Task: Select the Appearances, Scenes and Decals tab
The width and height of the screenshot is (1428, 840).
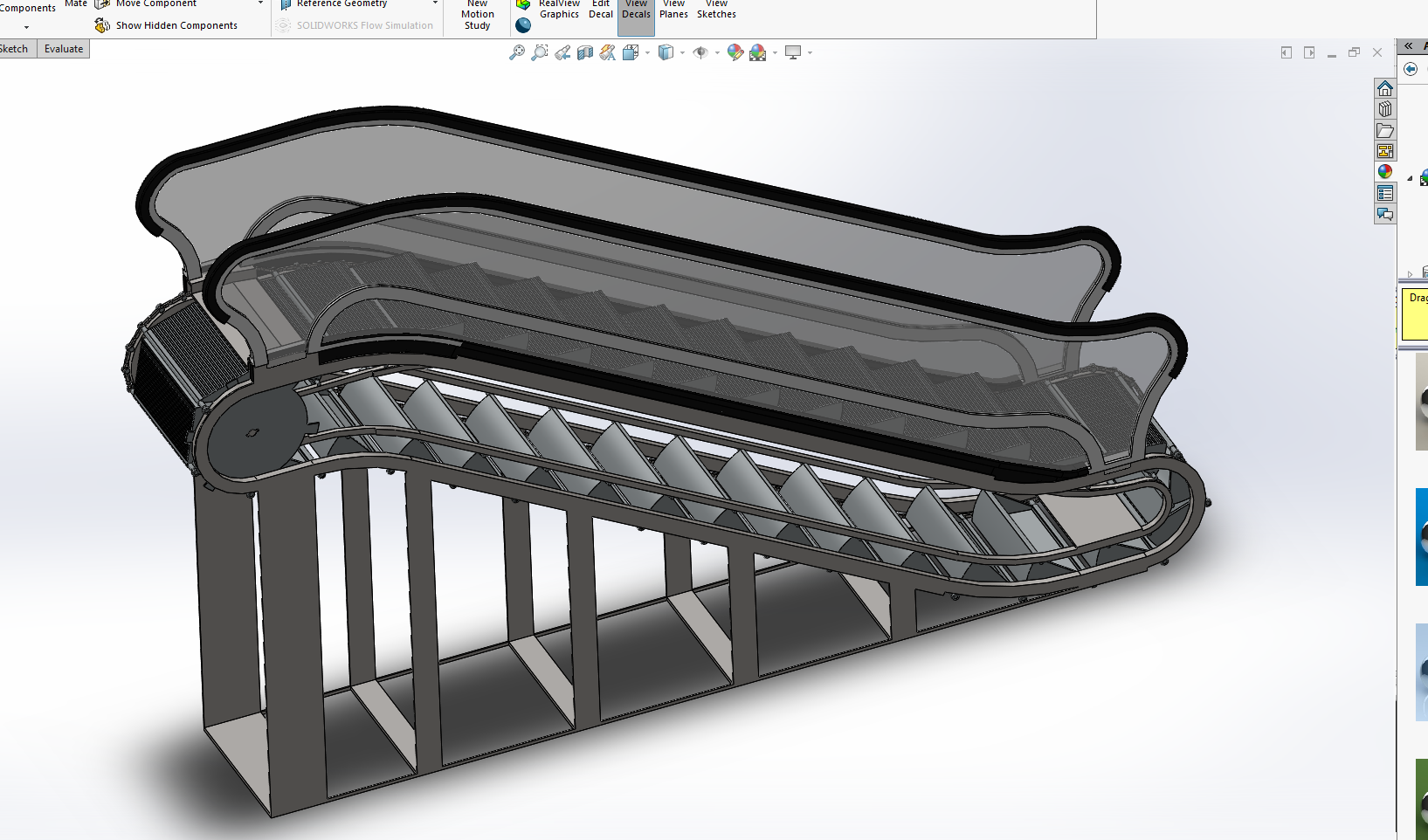Action: [x=1385, y=172]
